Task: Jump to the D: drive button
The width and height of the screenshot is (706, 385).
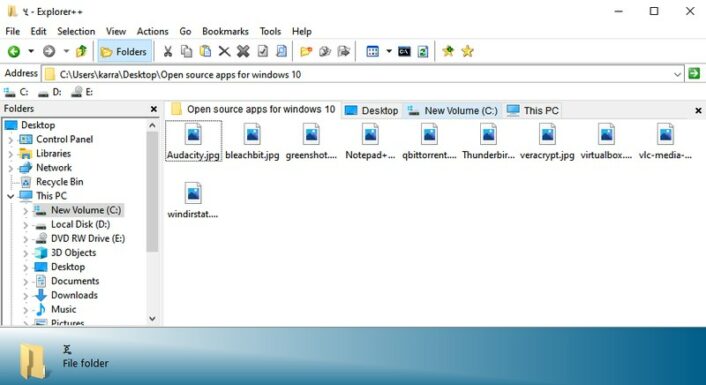Action: point(49,92)
